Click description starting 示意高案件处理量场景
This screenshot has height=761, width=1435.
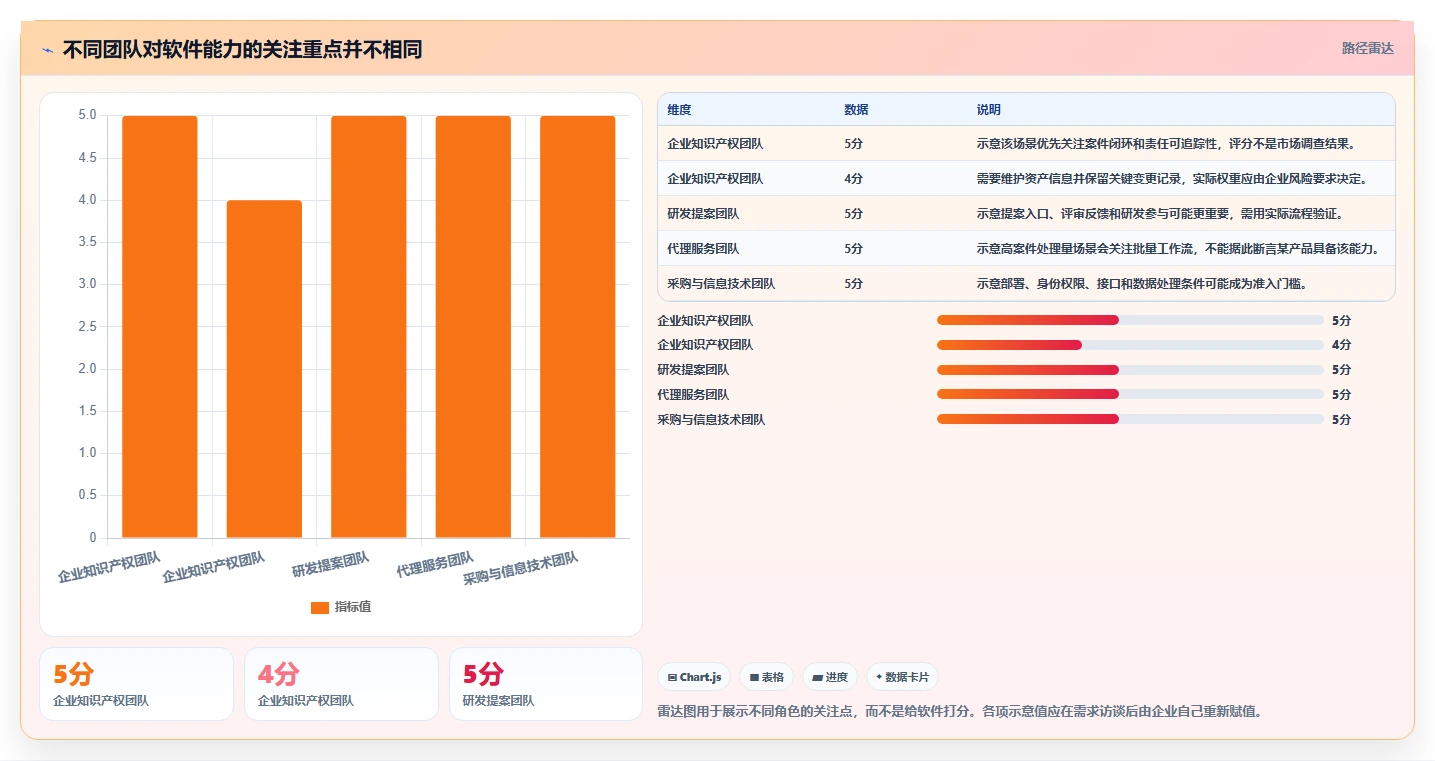point(1178,249)
